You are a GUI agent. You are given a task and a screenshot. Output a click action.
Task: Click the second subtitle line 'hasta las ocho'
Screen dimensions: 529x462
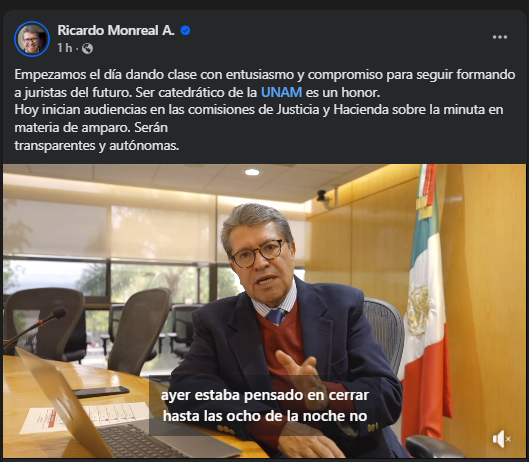[x=265, y=416]
